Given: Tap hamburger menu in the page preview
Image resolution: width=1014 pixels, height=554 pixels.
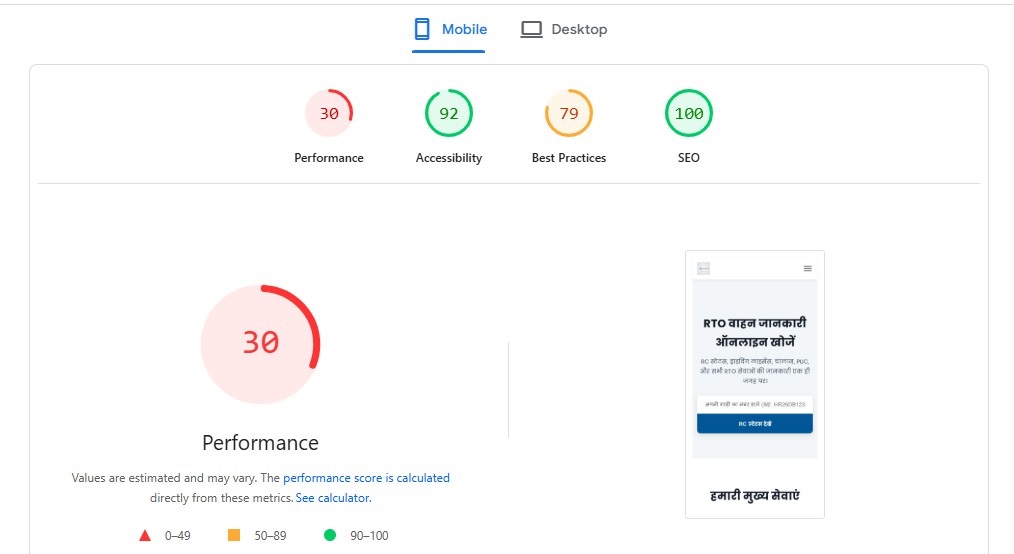Looking at the screenshot, I should click(x=808, y=268).
